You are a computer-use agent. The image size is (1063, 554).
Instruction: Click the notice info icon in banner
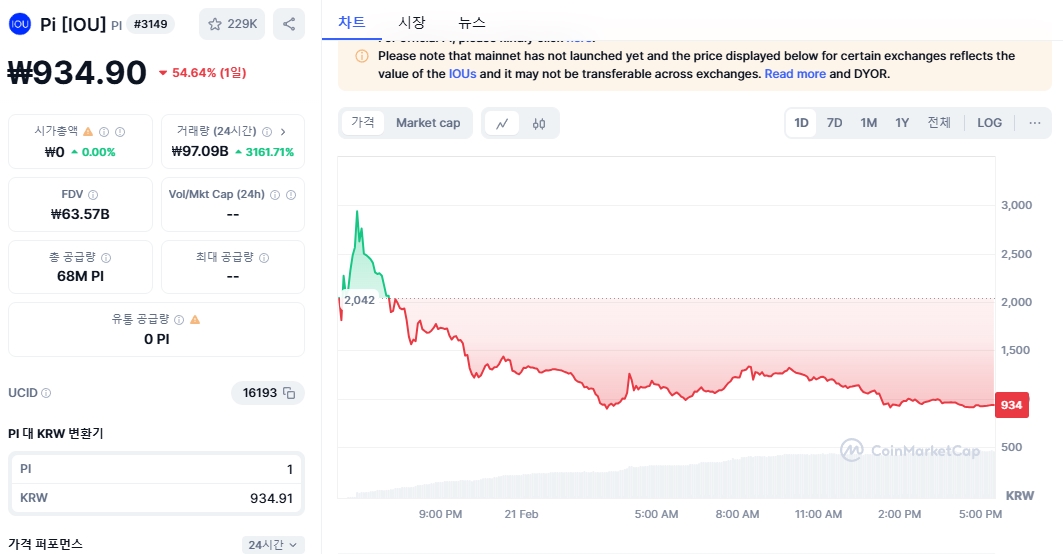point(362,56)
